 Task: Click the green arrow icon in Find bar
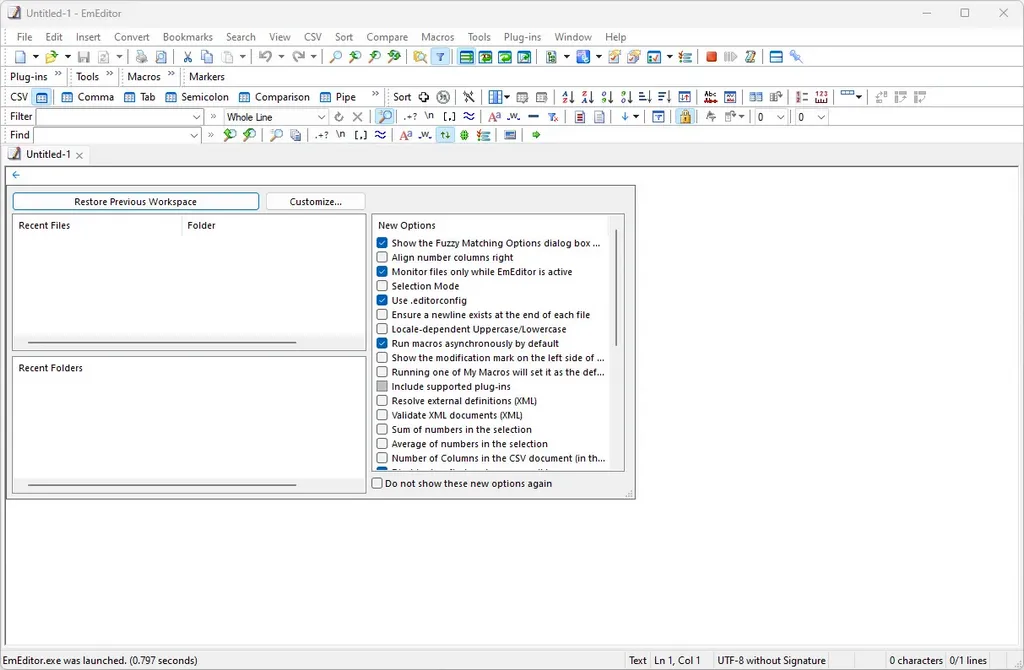(536, 135)
